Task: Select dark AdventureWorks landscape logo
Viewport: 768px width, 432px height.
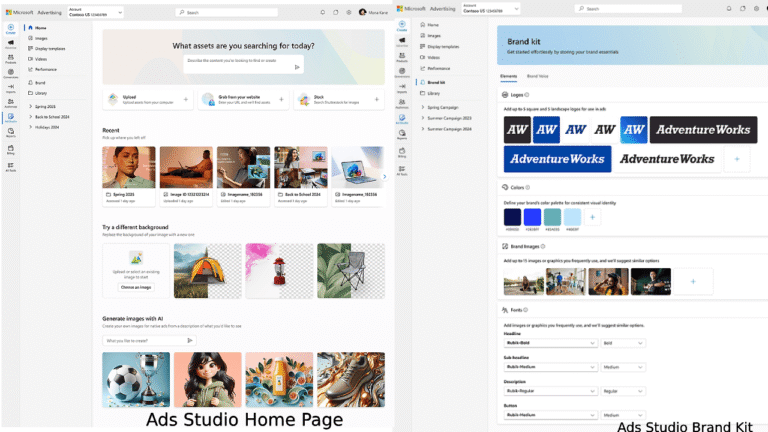Action: tap(703, 130)
